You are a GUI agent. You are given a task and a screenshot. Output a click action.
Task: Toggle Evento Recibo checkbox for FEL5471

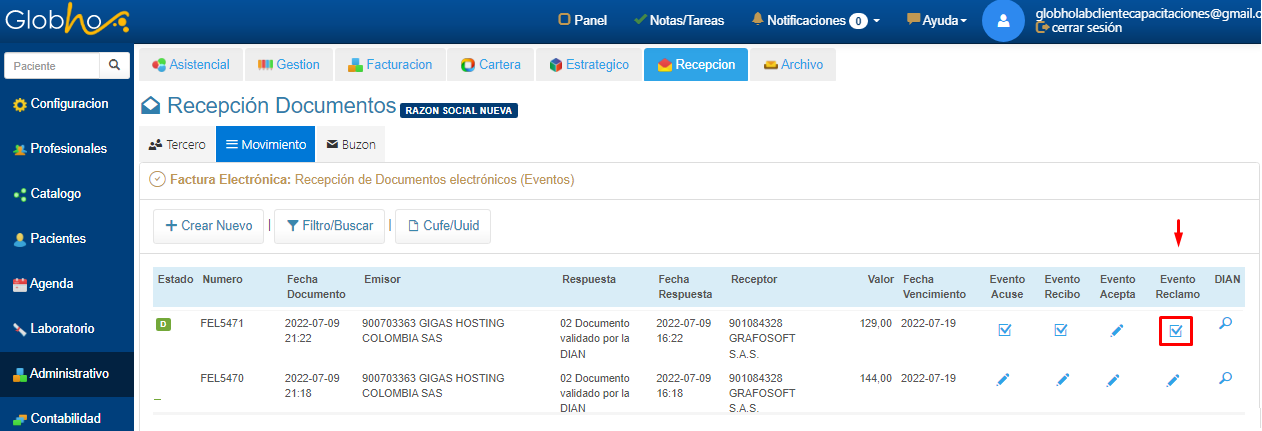[1061, 331]
